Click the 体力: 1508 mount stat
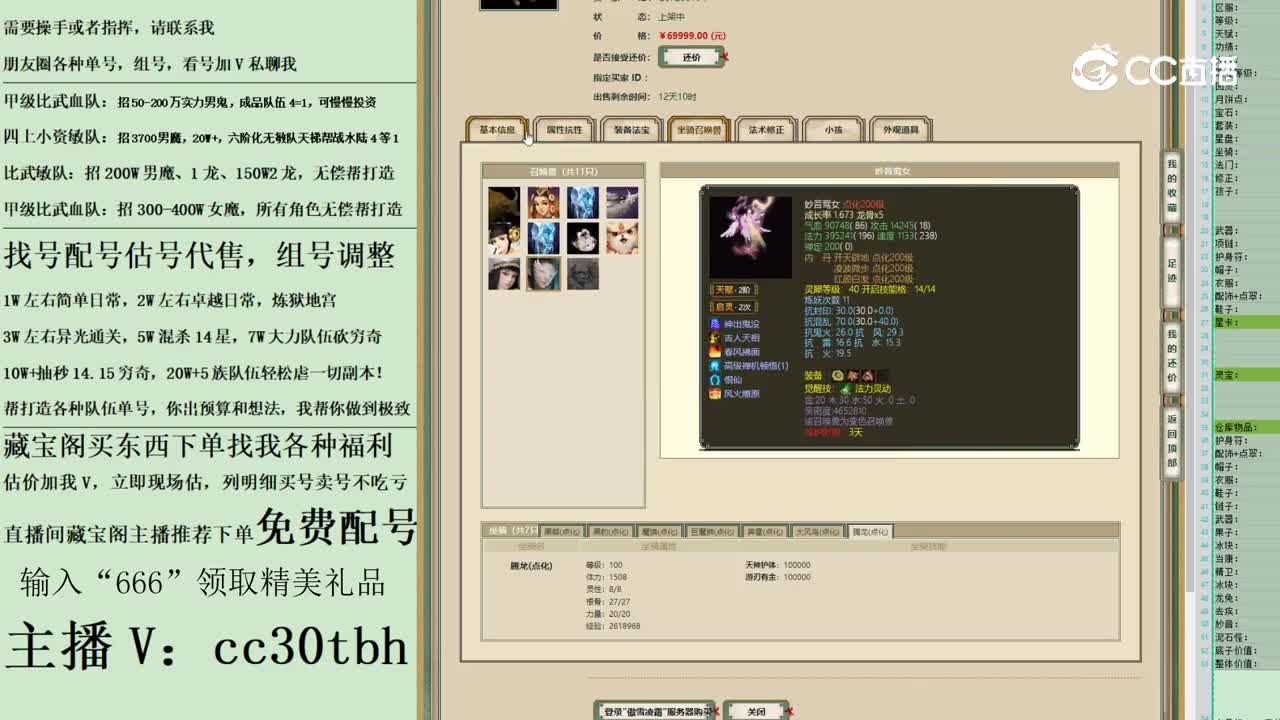 606,577
